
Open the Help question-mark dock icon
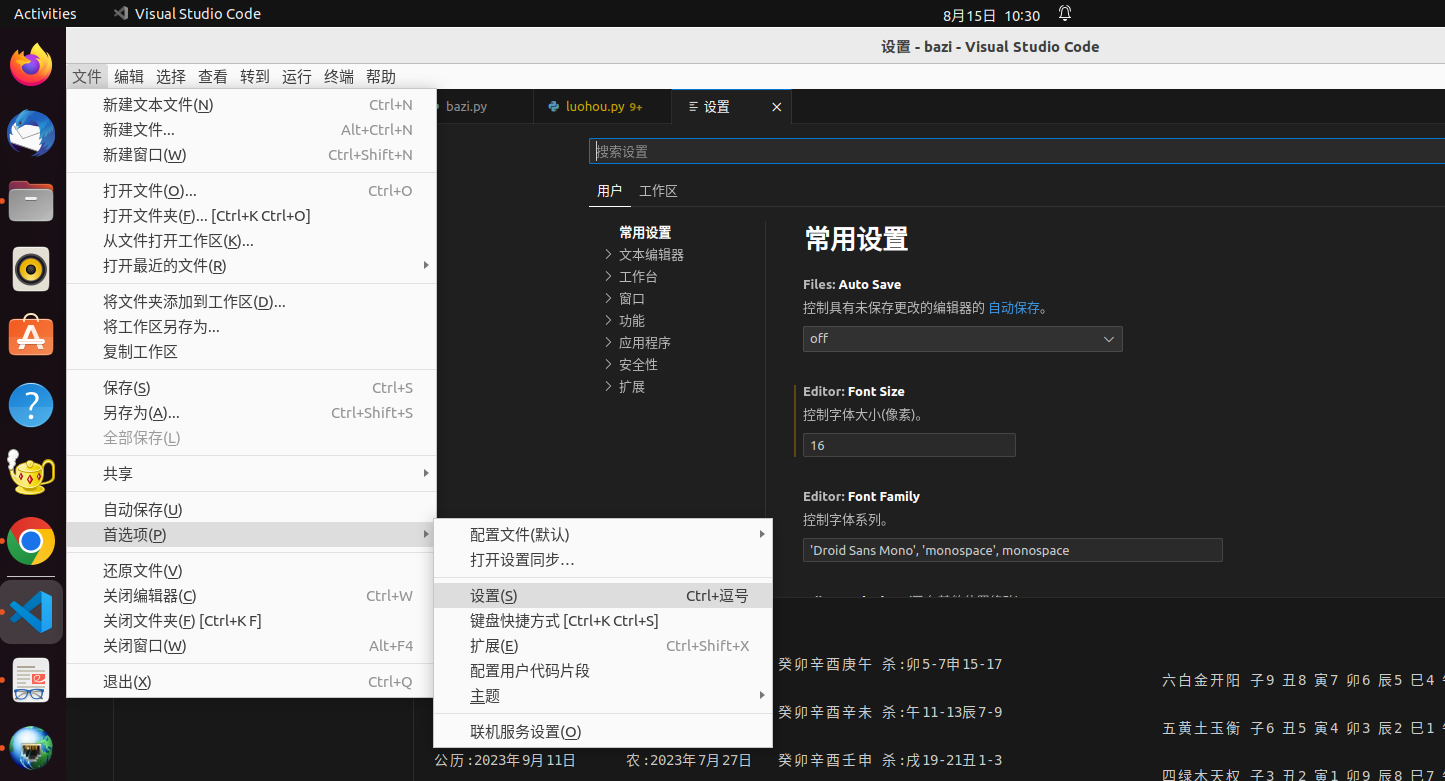31,405
